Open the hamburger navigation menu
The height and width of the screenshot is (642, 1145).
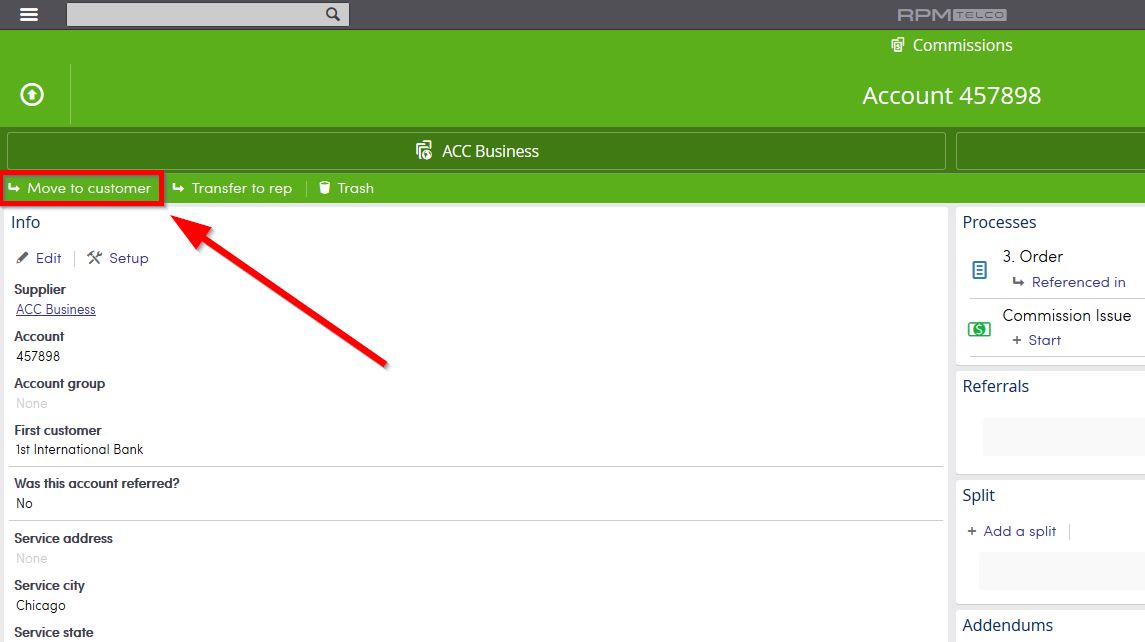28,14
